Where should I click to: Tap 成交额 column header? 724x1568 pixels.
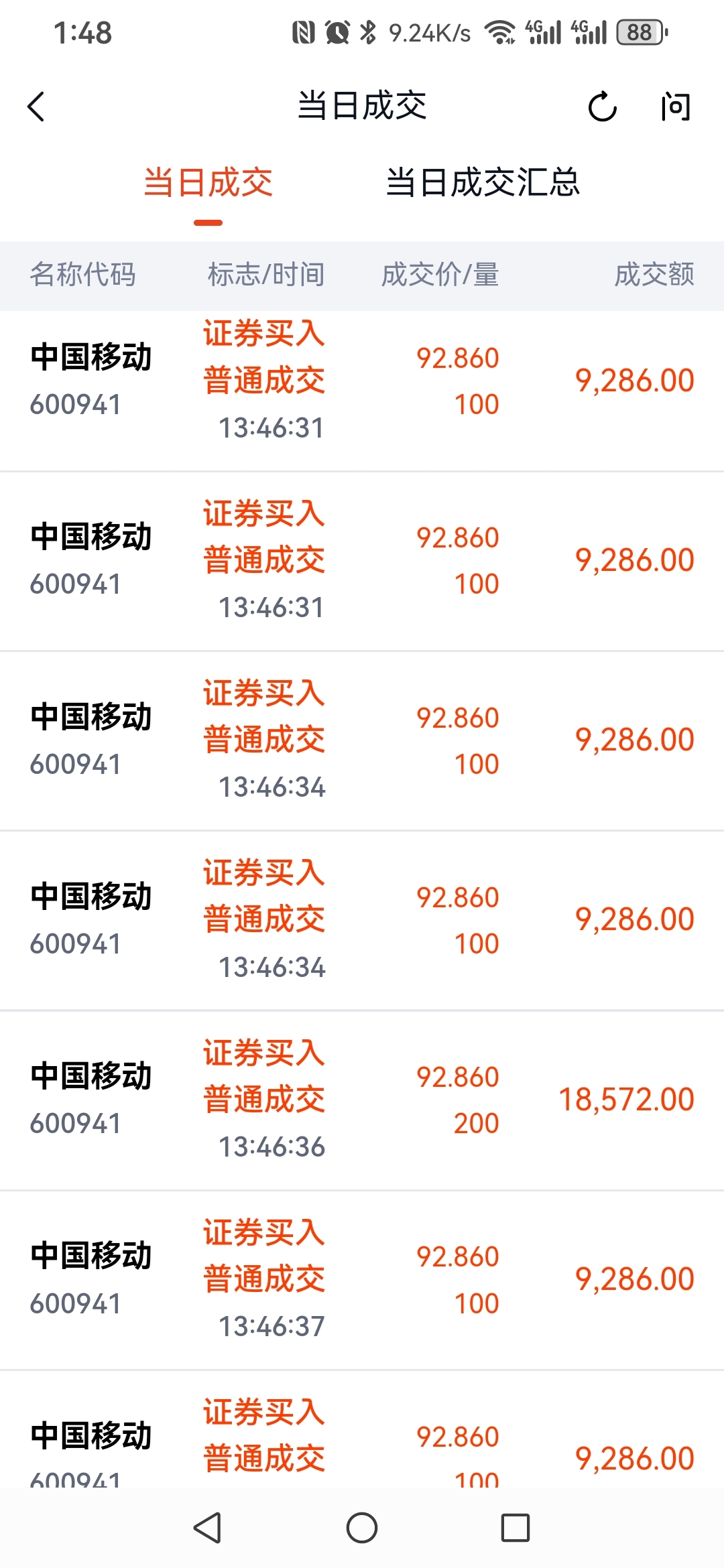654,275
